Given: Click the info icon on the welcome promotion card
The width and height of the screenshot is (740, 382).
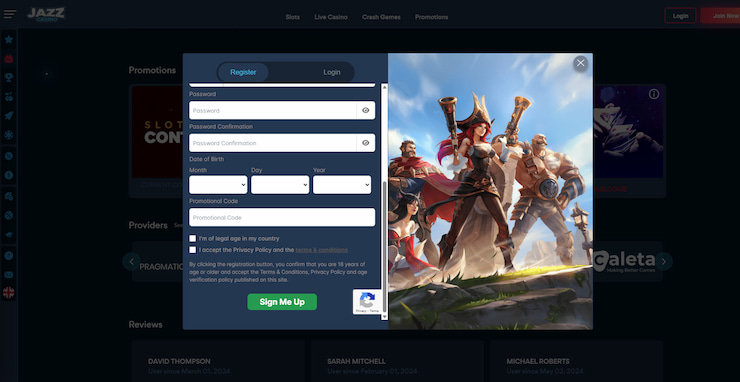Looking at the screenshot, I should 654,94.
